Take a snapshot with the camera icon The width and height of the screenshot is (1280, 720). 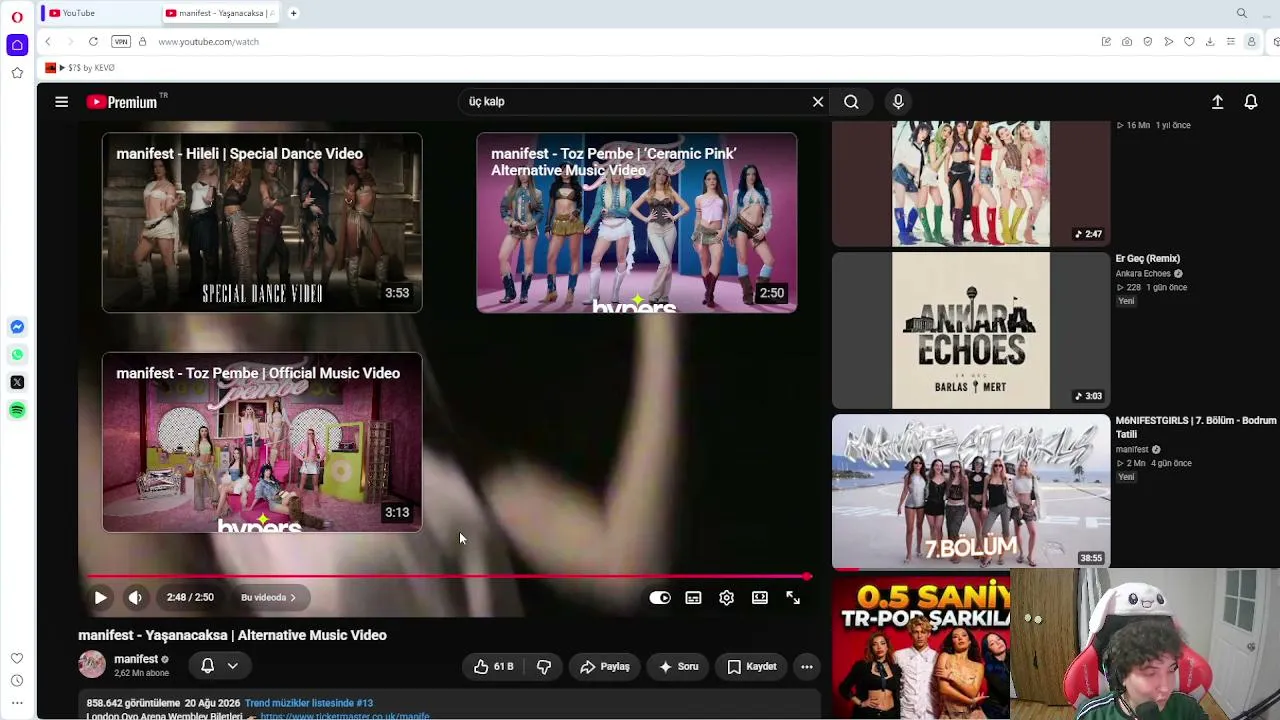tap(1127, 42)
